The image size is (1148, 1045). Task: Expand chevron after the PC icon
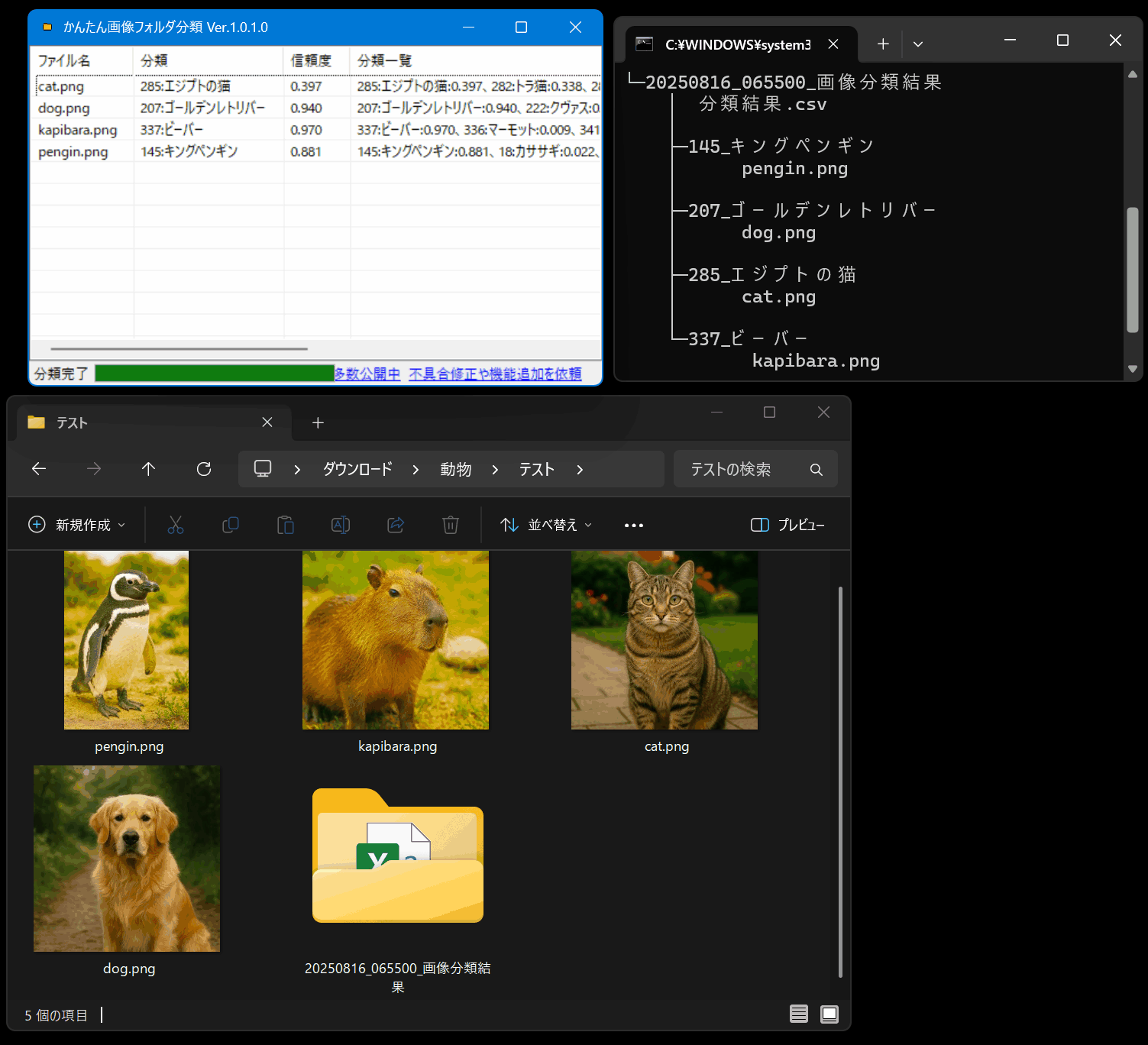(x=297, y=470)
